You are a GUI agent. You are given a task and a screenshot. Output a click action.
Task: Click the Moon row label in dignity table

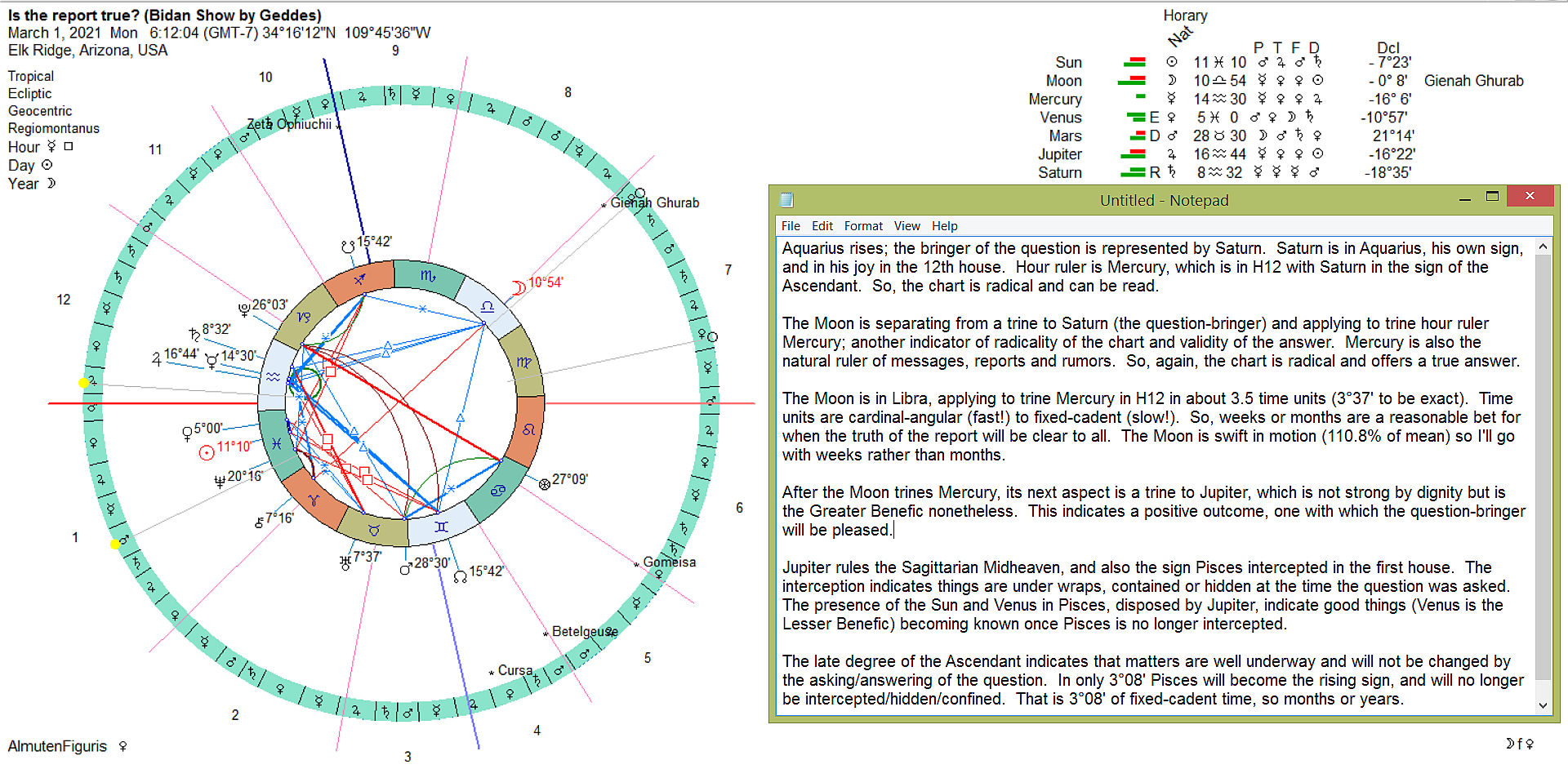point(1064,81)
